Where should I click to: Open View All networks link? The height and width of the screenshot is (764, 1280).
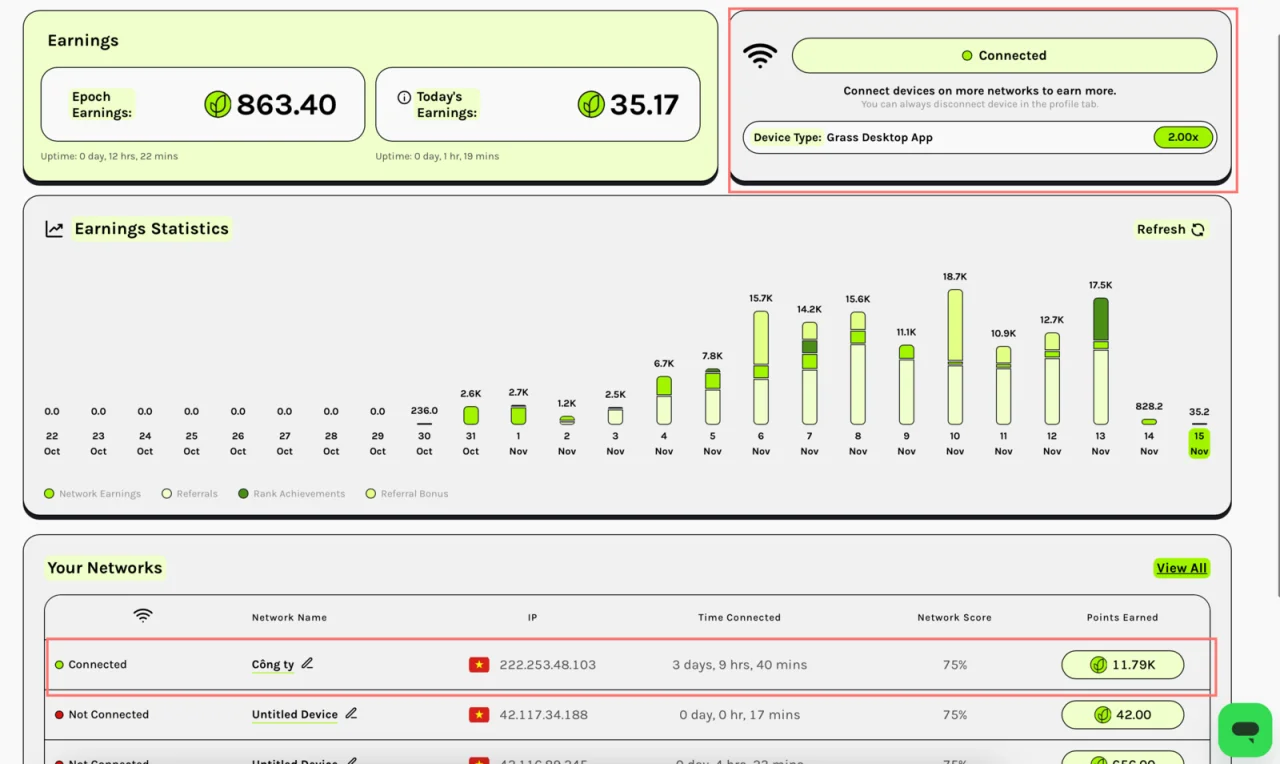tap(1181, 568)
